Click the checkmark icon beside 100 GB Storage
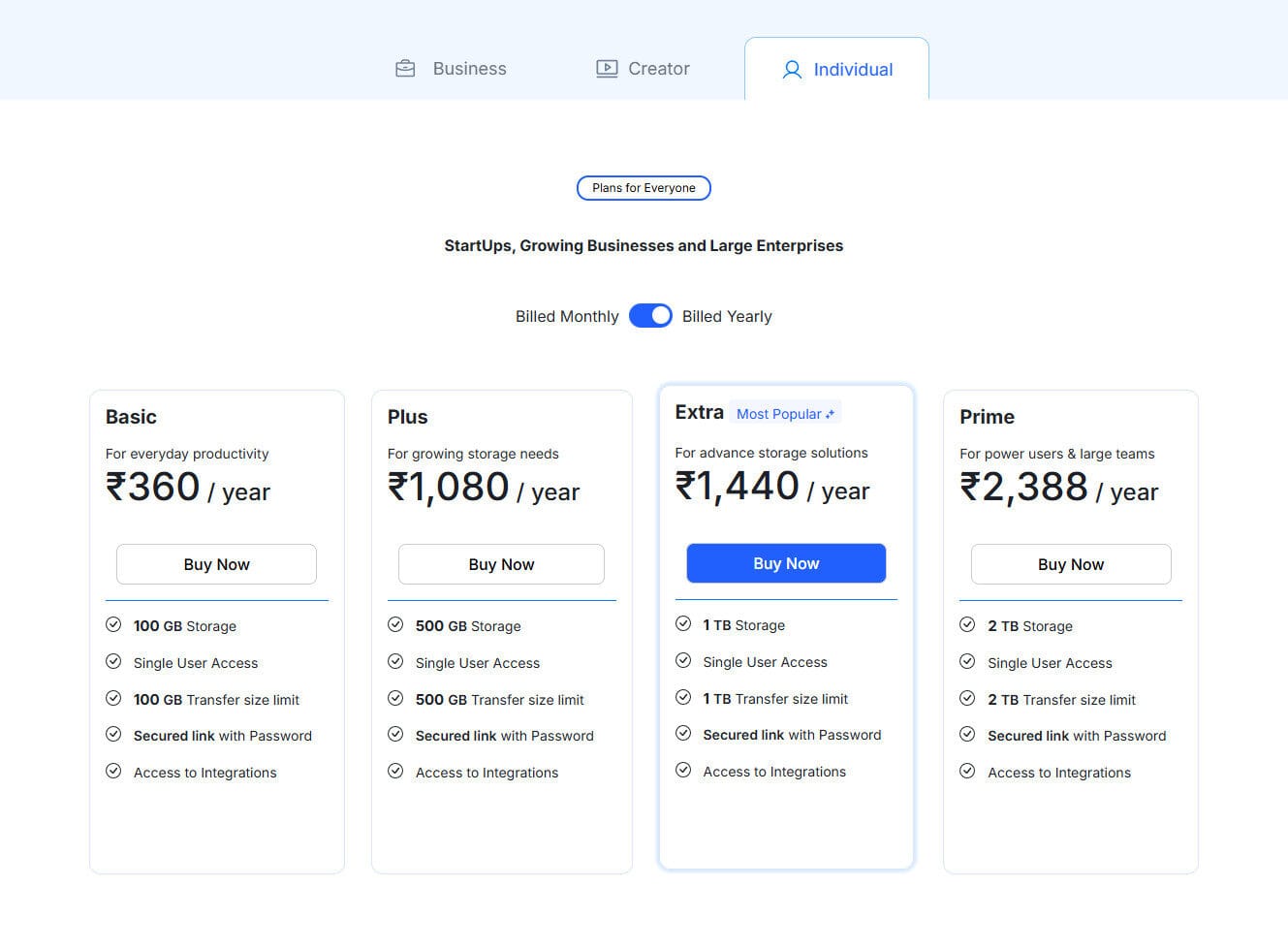 pyautogui.click(x=111, y=625)
